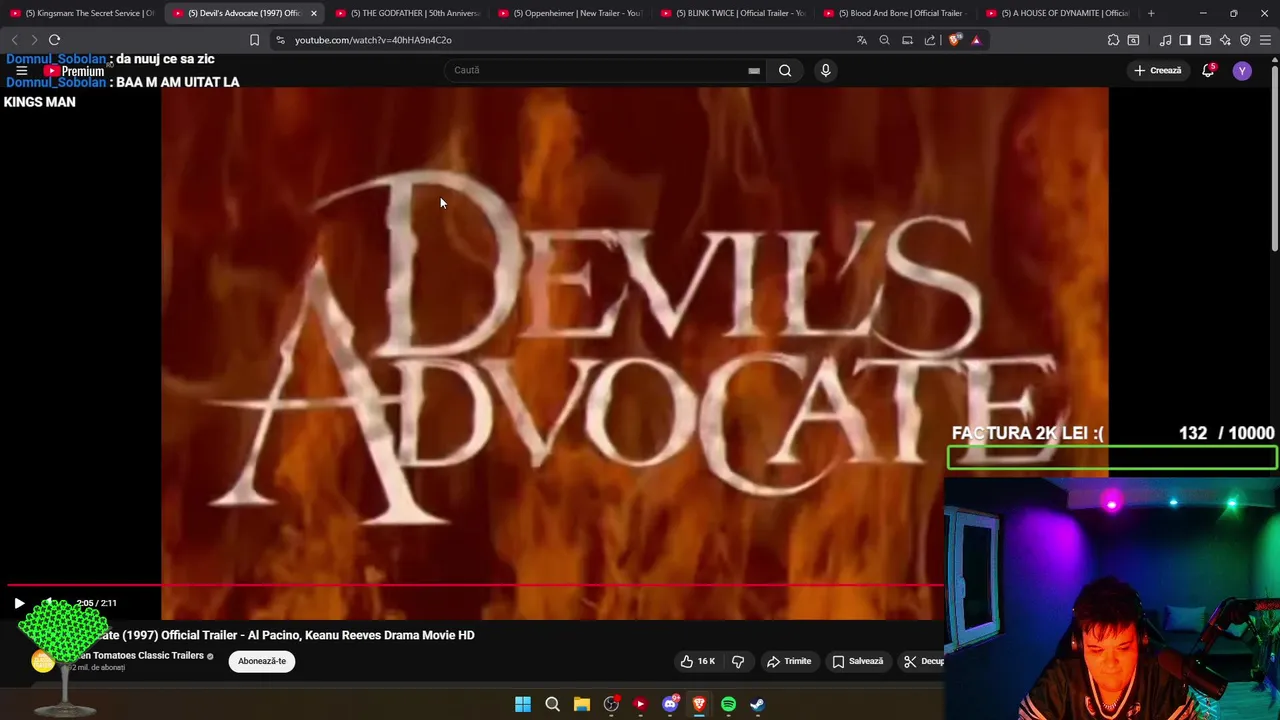Switch to THE GODFATHER 50th Anniversary tab
This screenshot has height=720, width=1280.
tap(407, 13)
